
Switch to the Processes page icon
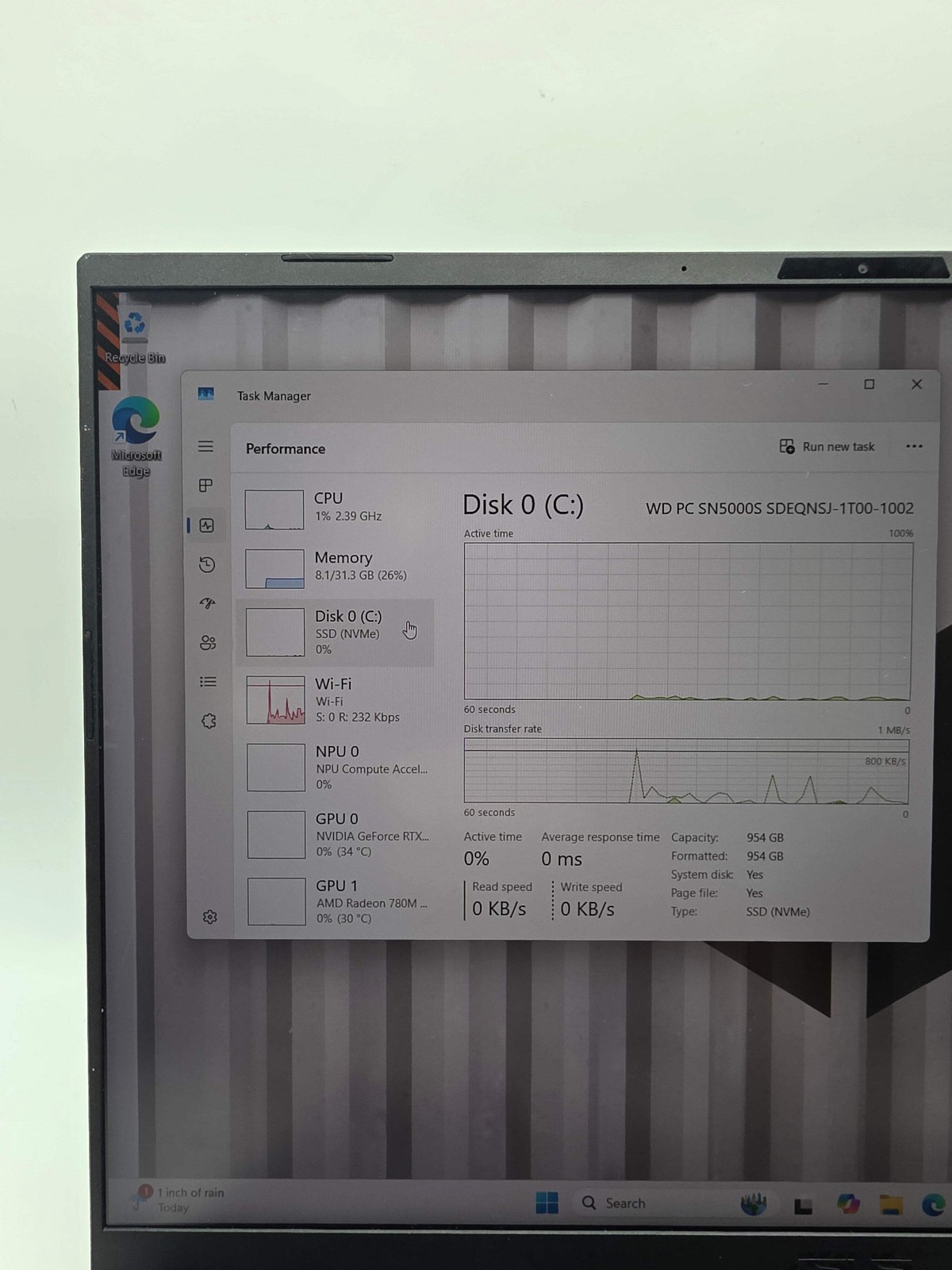pos(205,485)
